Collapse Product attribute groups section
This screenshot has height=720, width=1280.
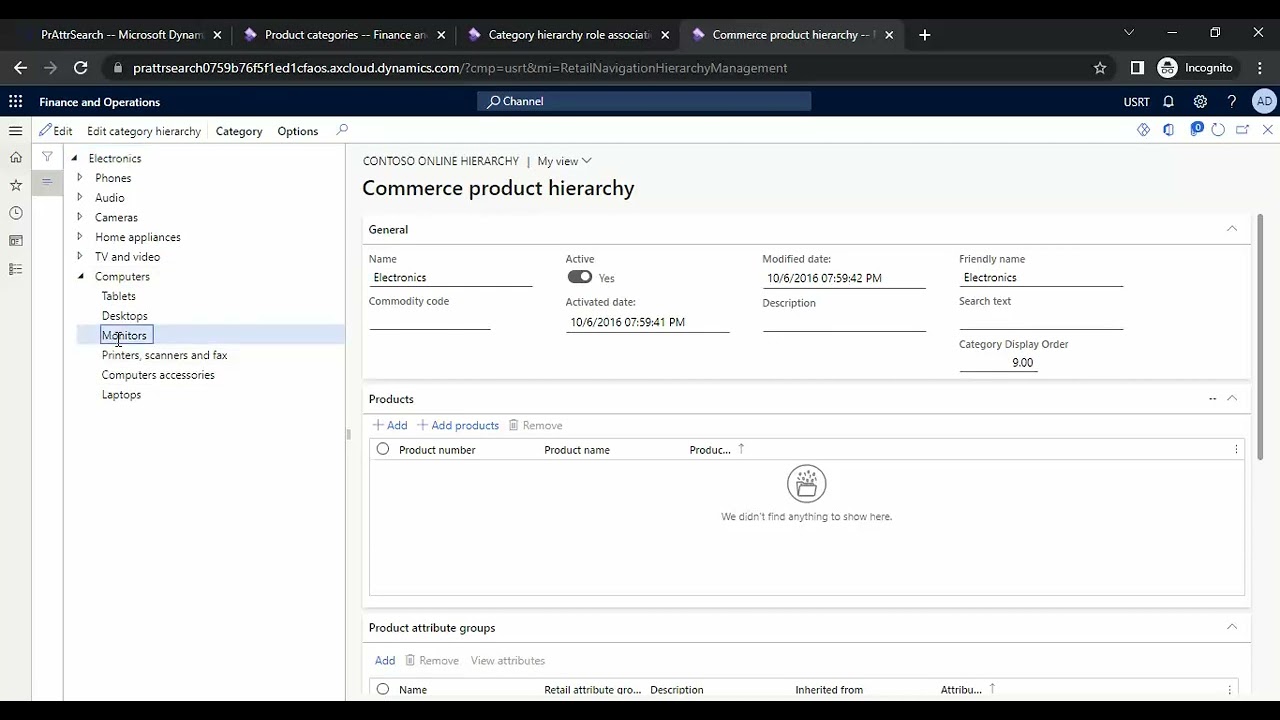pyautogui.click(x=1232, y=627)
